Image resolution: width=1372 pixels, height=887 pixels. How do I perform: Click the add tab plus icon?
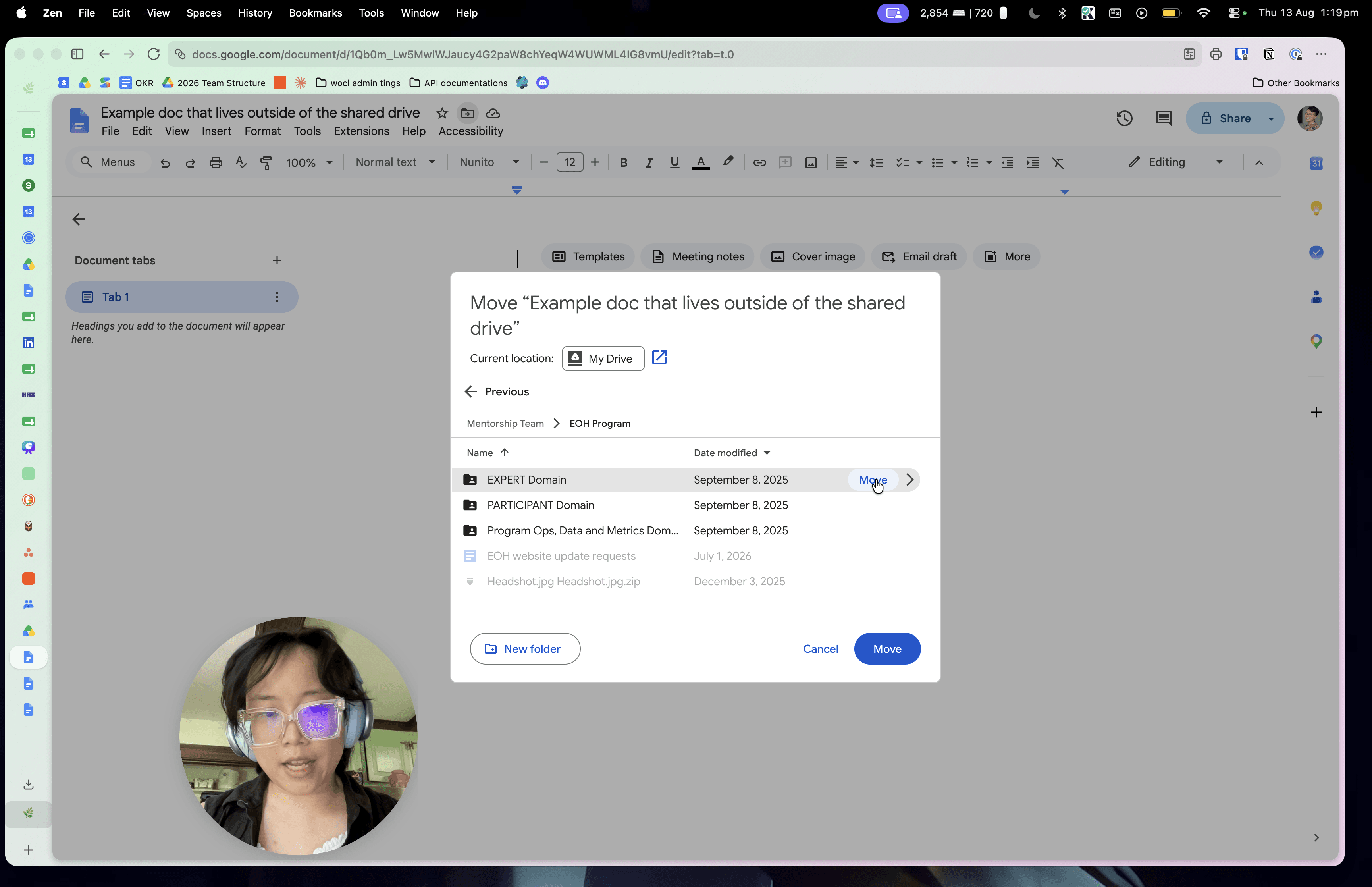click(277, 261)
